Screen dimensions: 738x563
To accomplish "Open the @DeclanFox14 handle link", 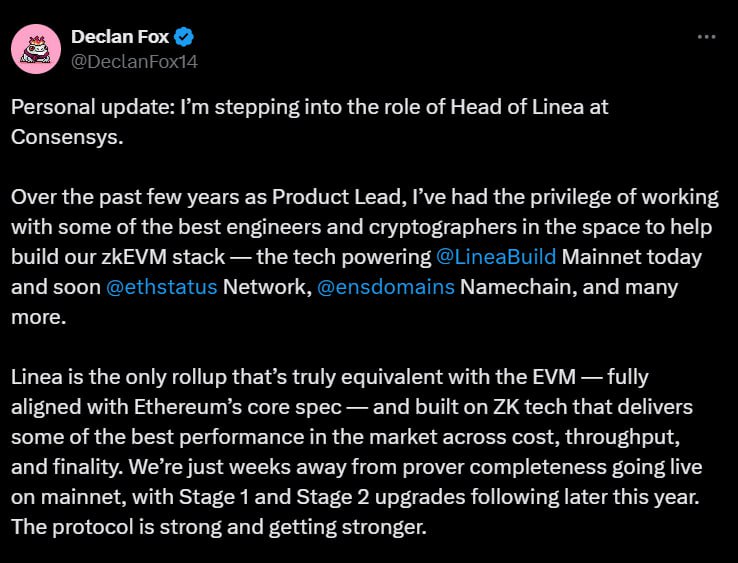I will pos(134,62).
